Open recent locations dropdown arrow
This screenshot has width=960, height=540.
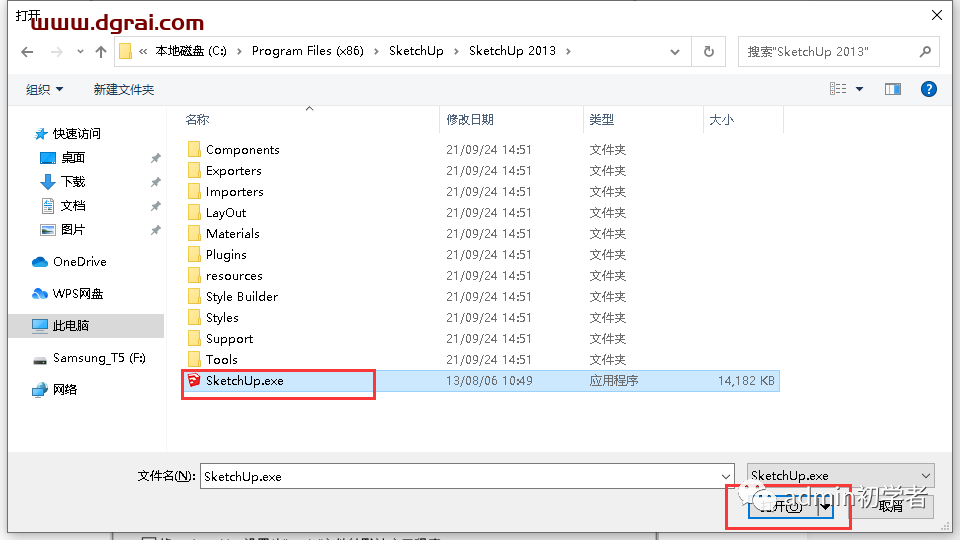pos(80,52)
